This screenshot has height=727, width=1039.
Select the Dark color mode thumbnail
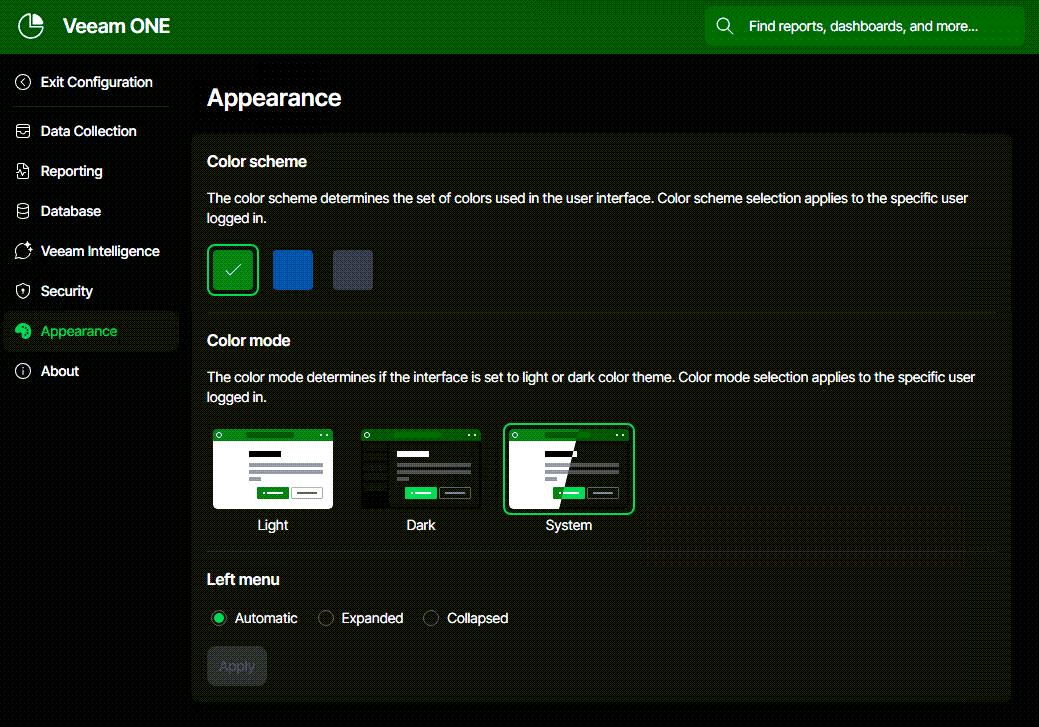pyautogui.click(x=421, y=469)
